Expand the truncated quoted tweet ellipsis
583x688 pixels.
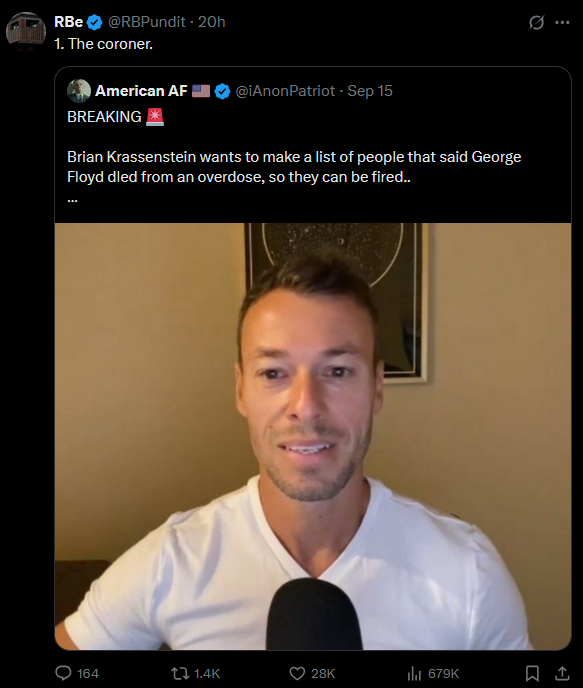[72, 199]
